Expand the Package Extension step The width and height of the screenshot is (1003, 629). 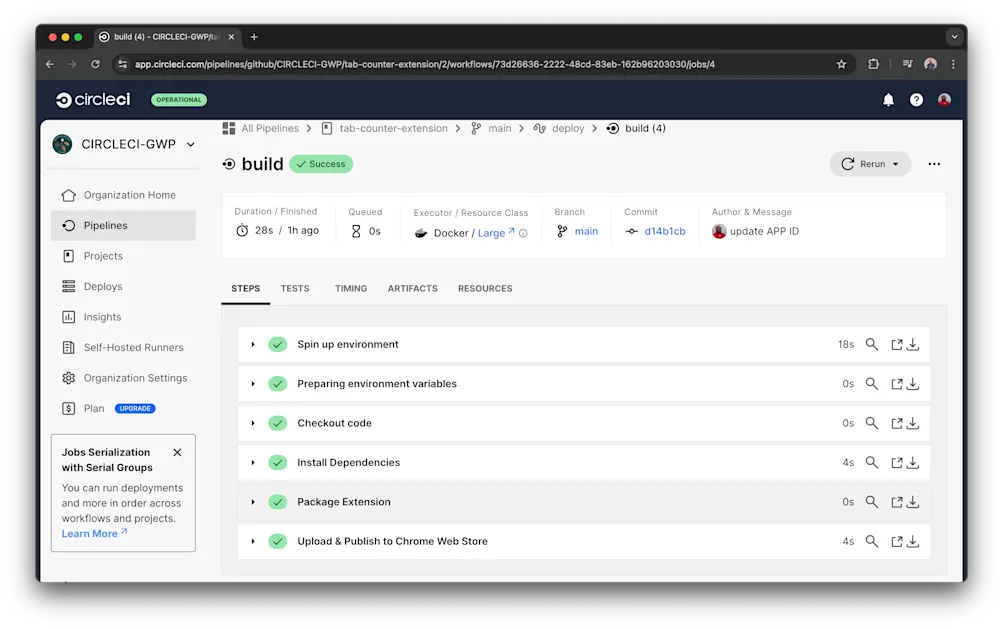[253, 501]
